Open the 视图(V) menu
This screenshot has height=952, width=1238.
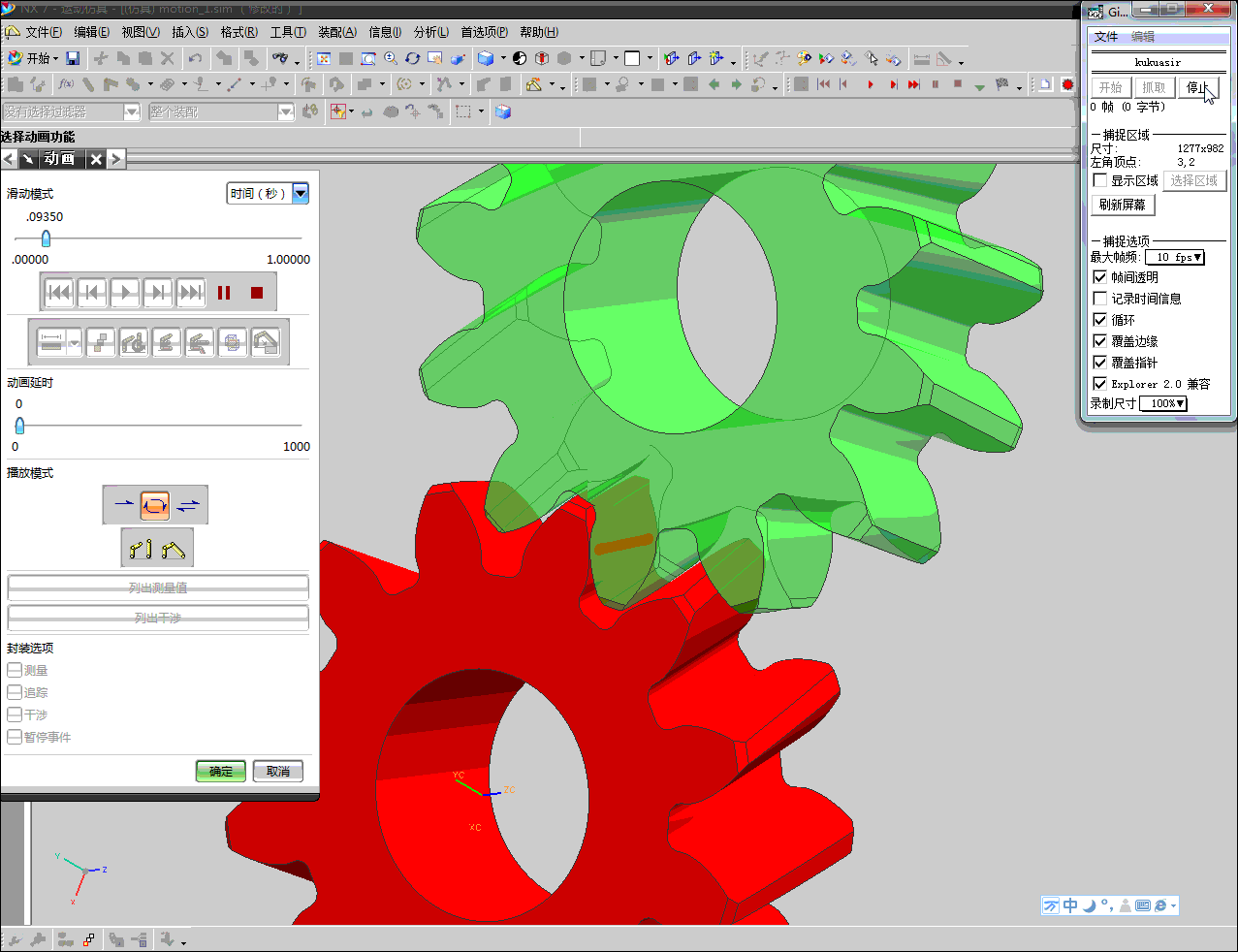click(141, 32)
